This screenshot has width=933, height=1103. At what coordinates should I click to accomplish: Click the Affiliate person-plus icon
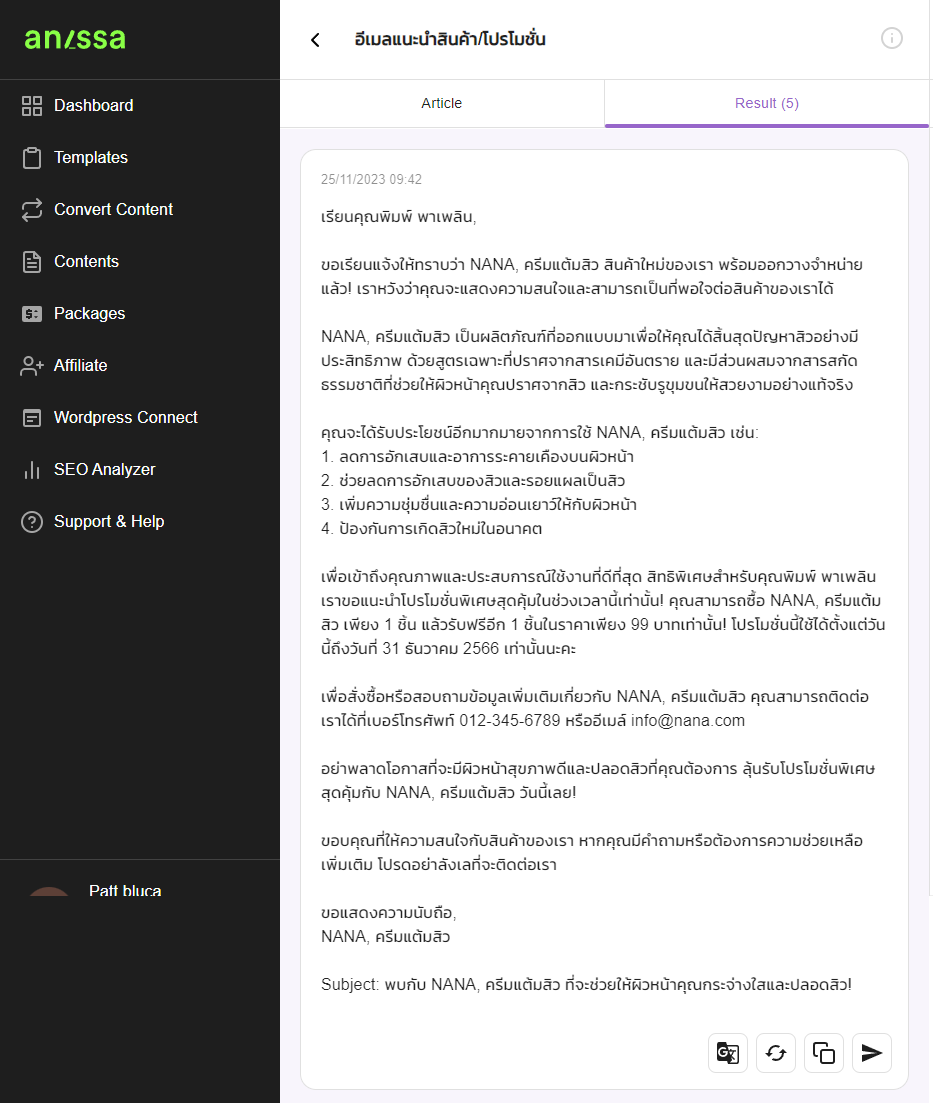[x=32, y=366]
